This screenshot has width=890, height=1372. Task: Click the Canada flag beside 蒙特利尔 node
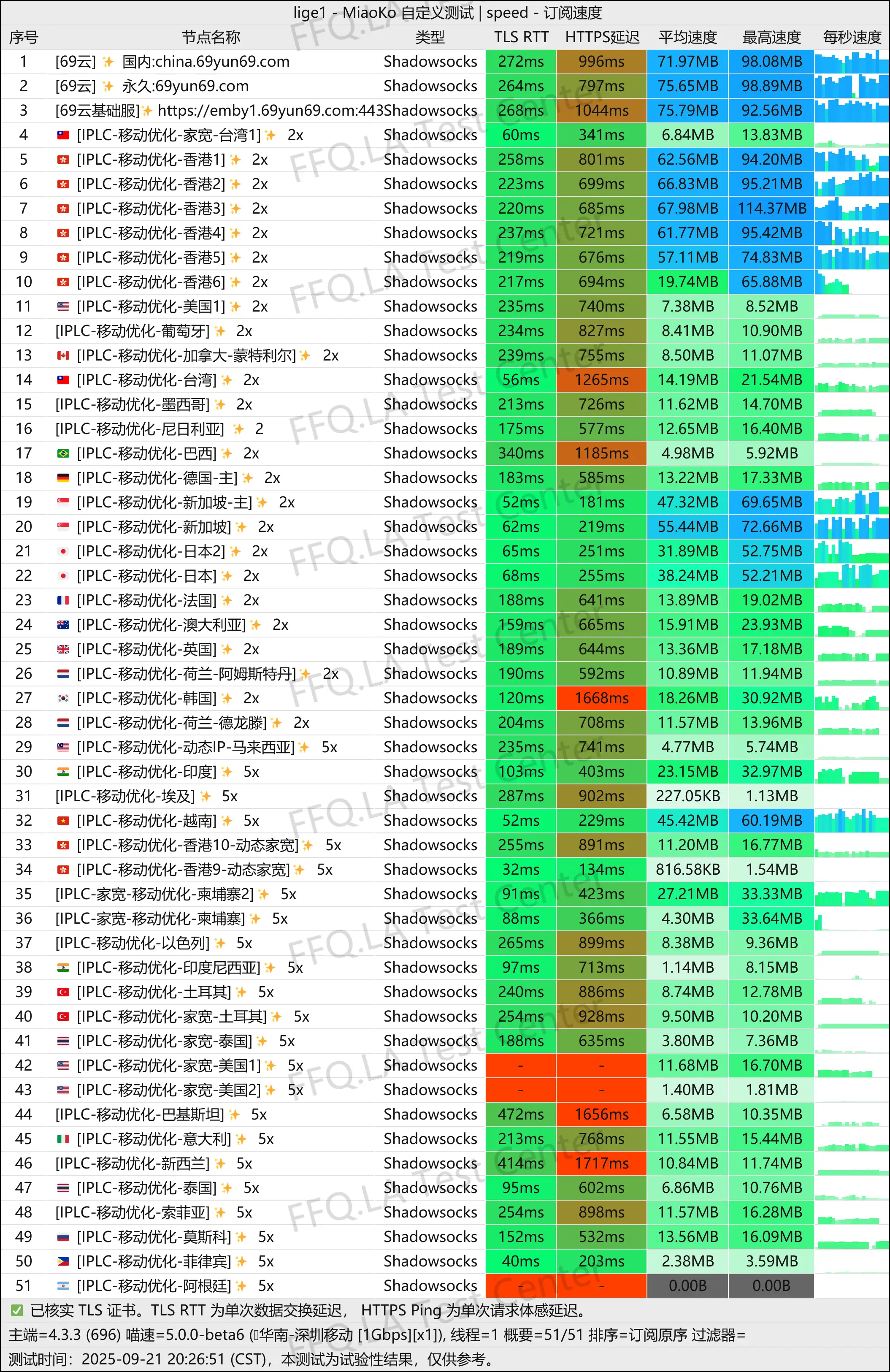coord(63,355)
